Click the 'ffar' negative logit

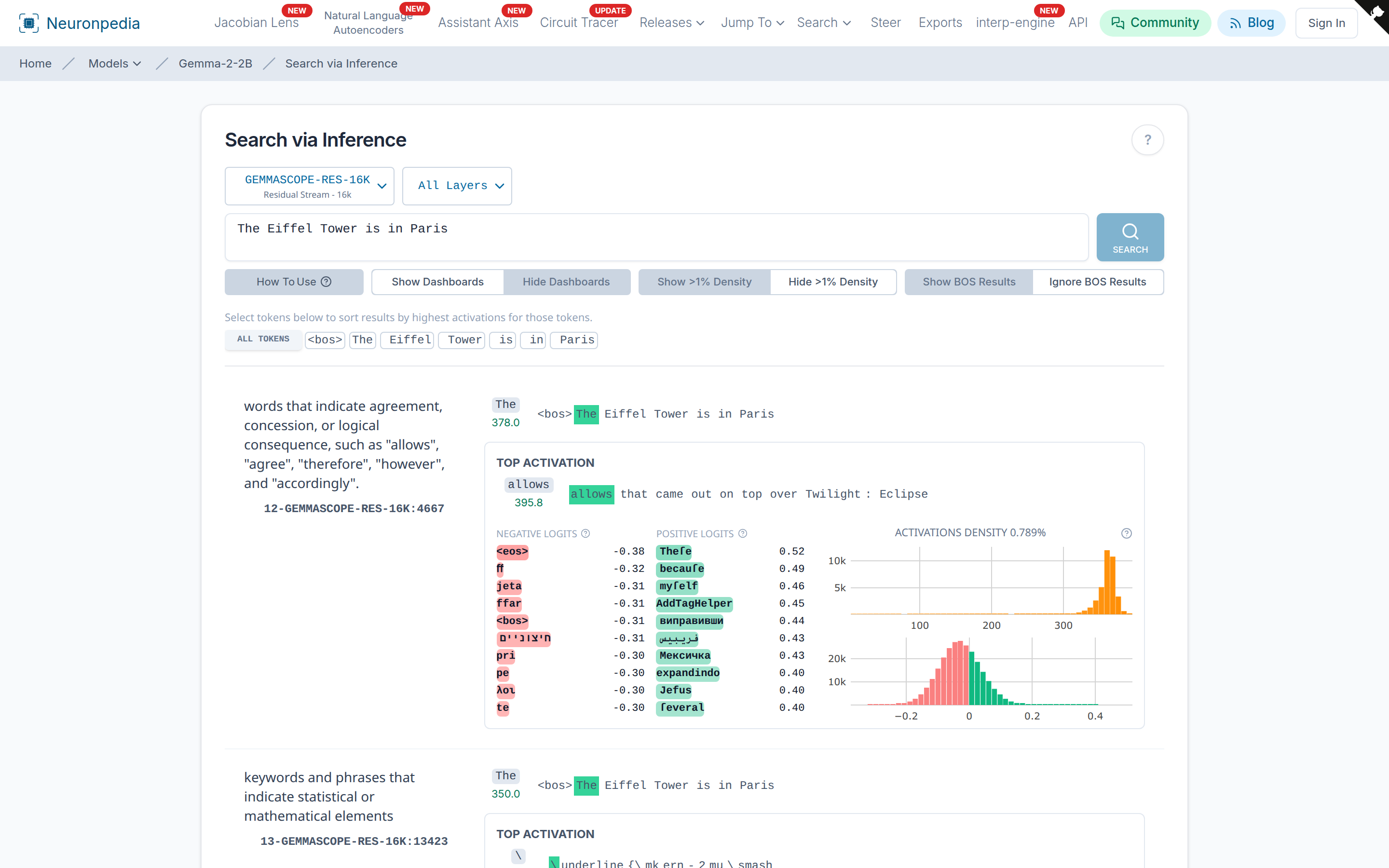point(508,603)
